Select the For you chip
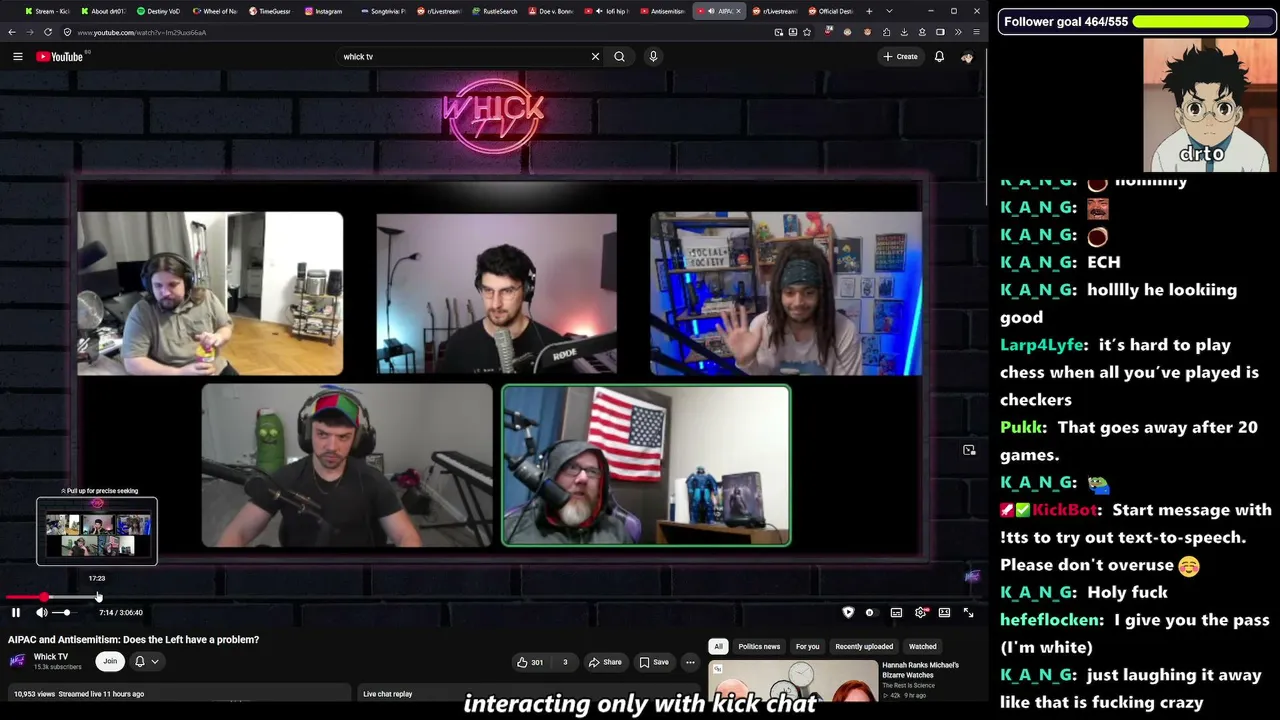This screenshot has height=720, width=1280. [x=808, y=647]
